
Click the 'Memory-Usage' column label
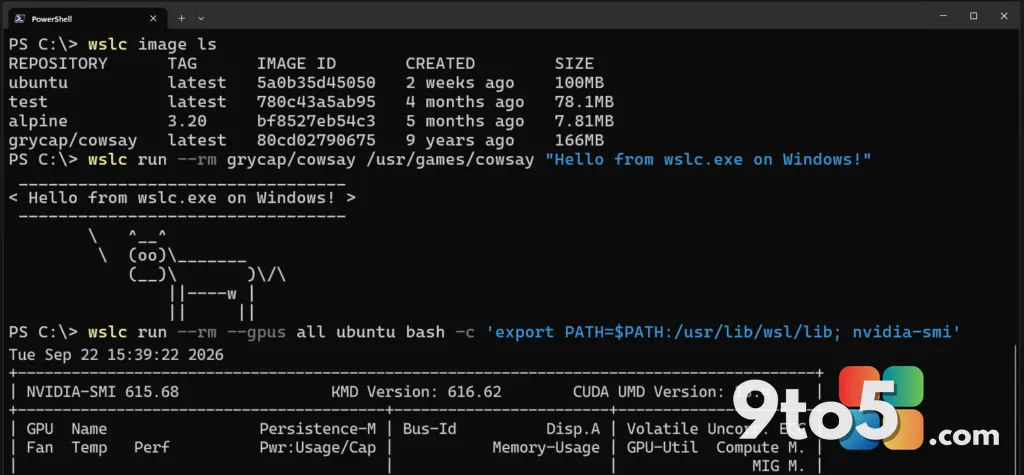(x=546, y=448)
